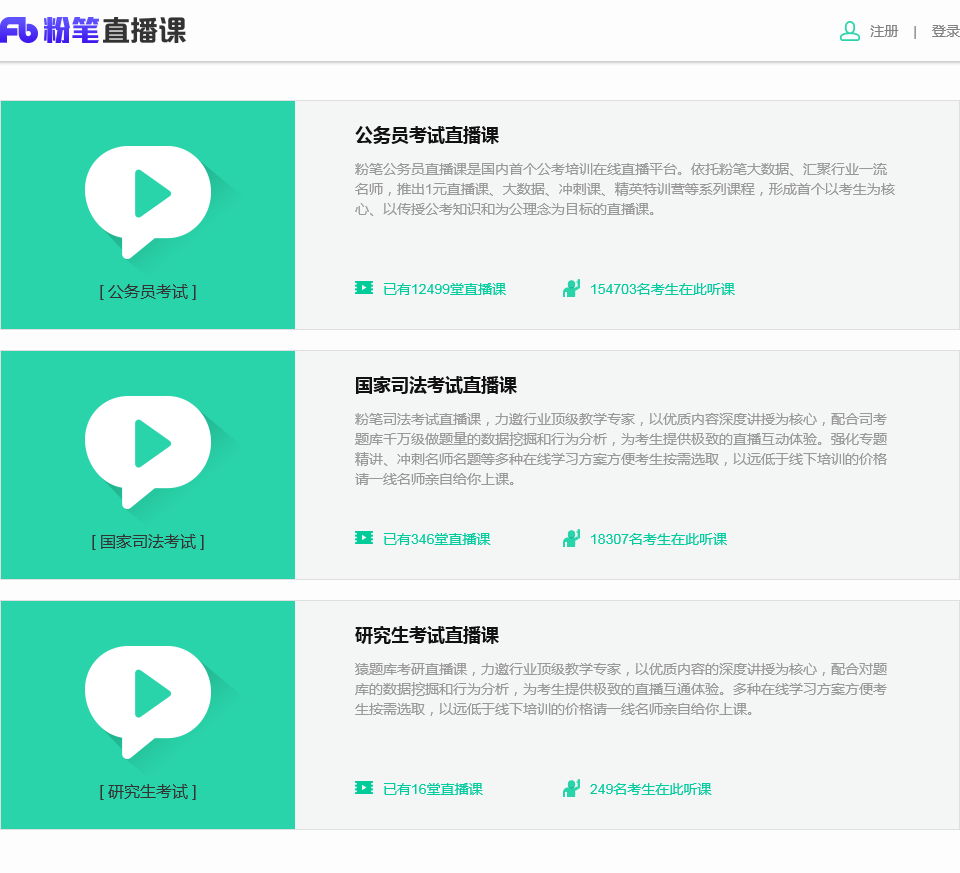Click the text 18307名考生在此听课
This screenshot has height=873, width=960.
click(658, 539)
